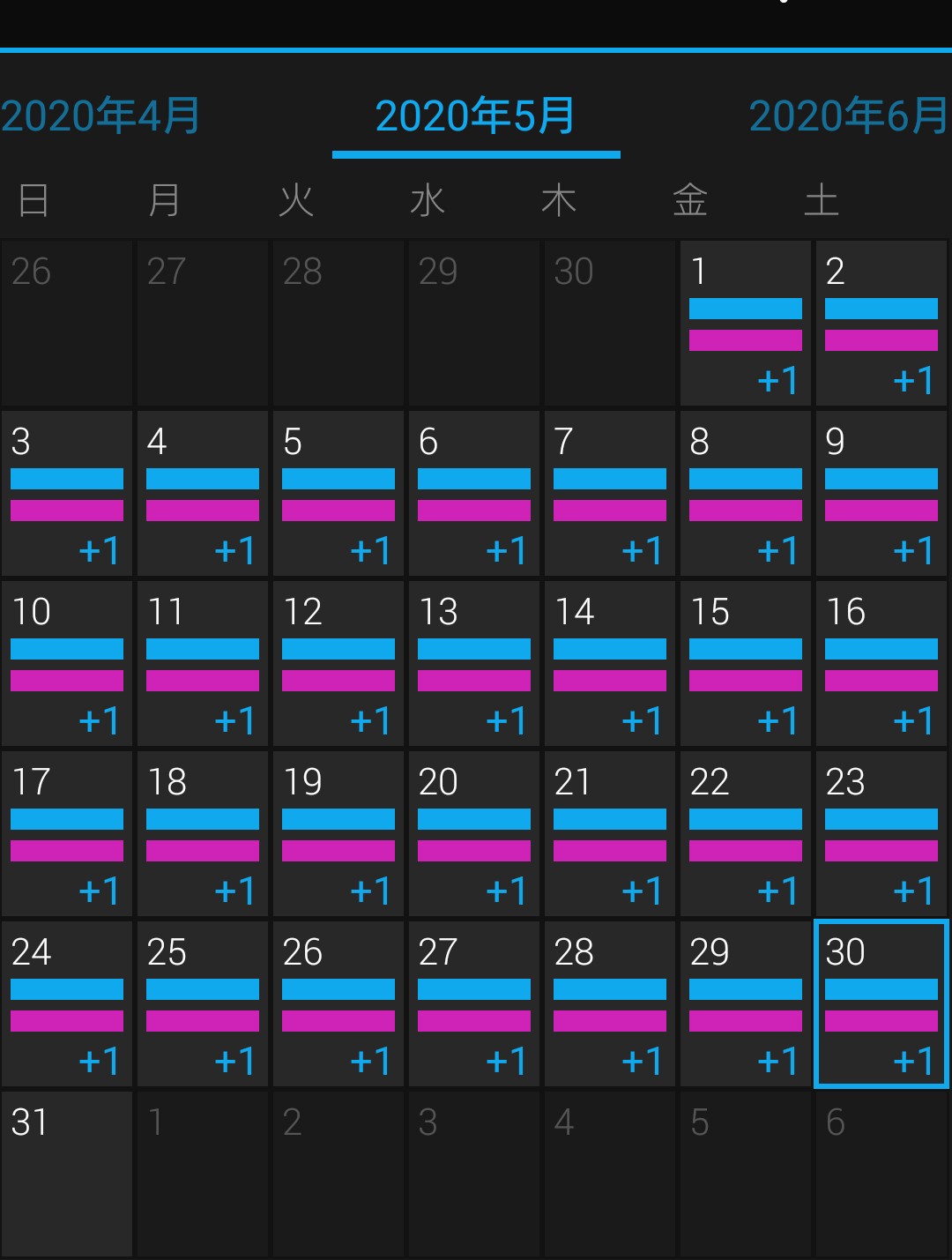The height and width of the screenshot is (1260, 952).
Task: Select the 2020年5月 tab
Action: click(475, 116)
